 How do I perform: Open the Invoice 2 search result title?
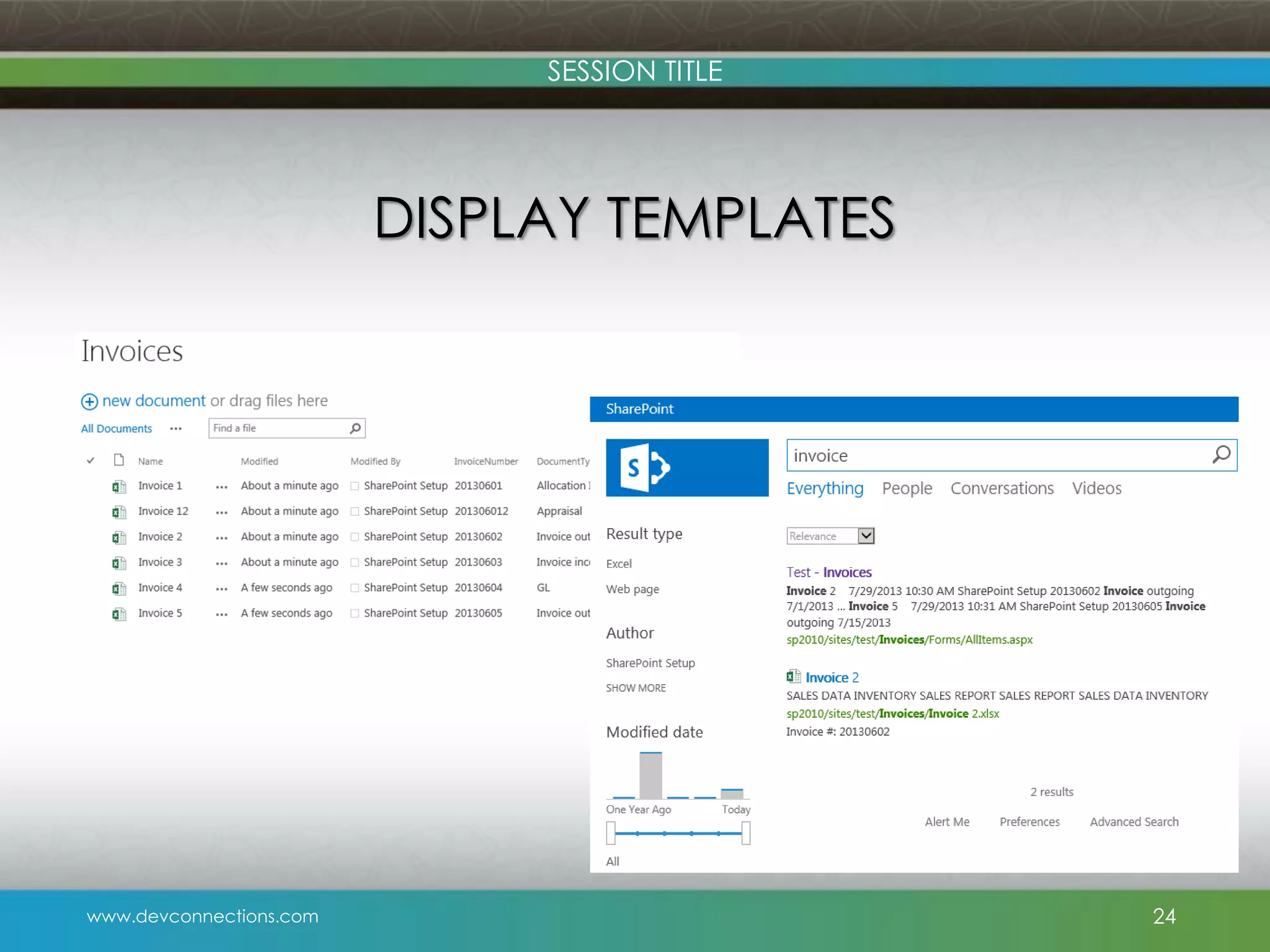(x=832, y=677)
